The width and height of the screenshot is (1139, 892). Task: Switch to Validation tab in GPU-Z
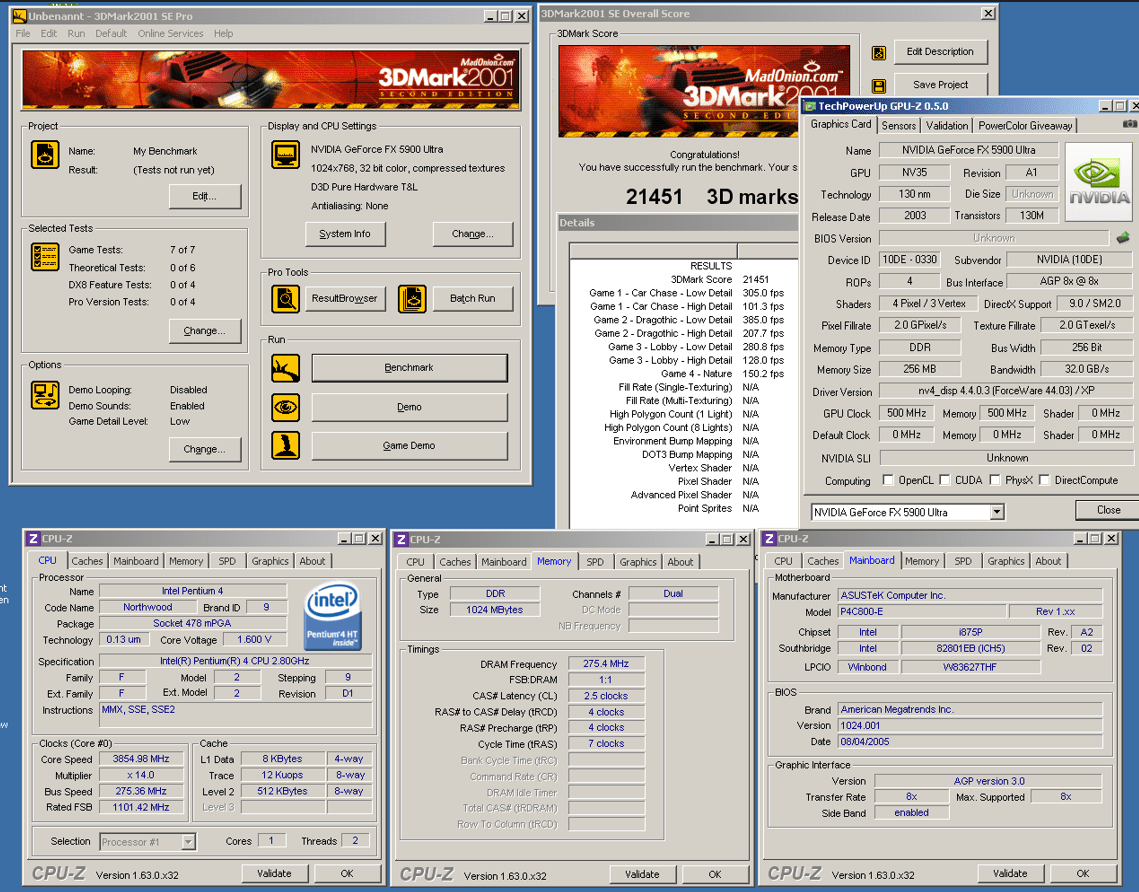point(947,126)
